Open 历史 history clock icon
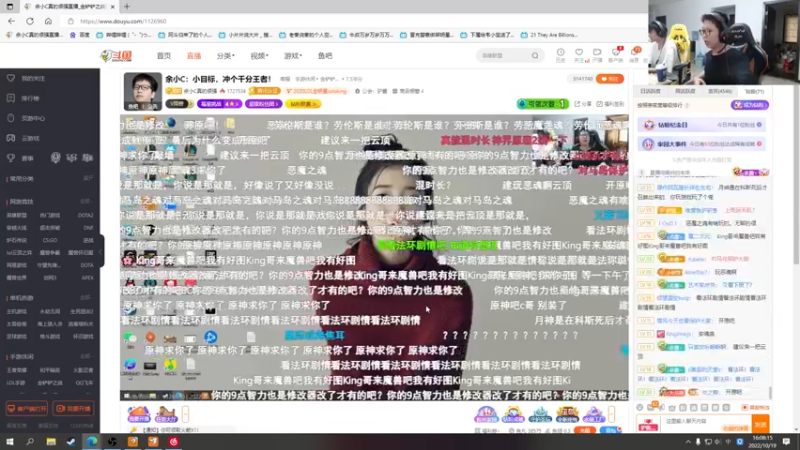The width and height of the screenshot is (800, 450). [x=560, y=53]
